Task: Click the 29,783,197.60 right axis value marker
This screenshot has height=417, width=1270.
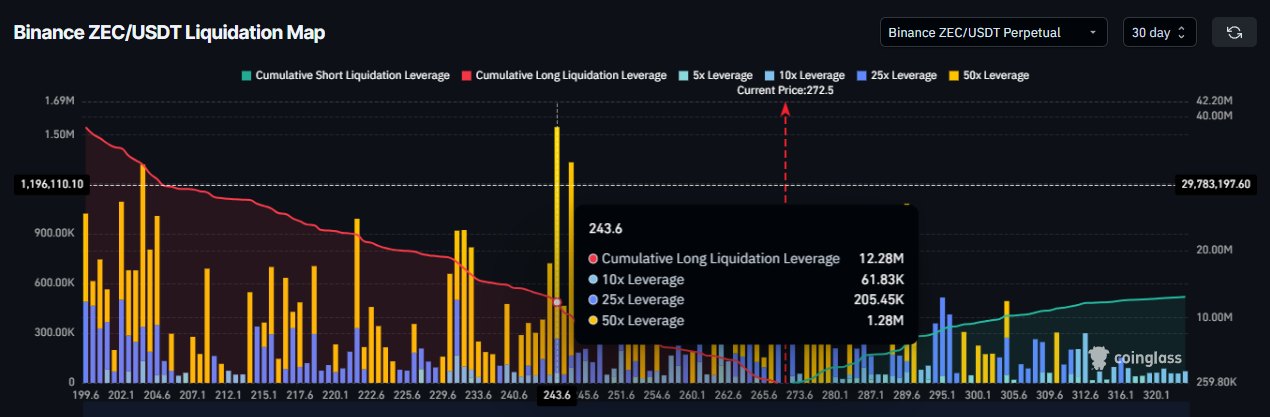Action: tap(1217, 184)
